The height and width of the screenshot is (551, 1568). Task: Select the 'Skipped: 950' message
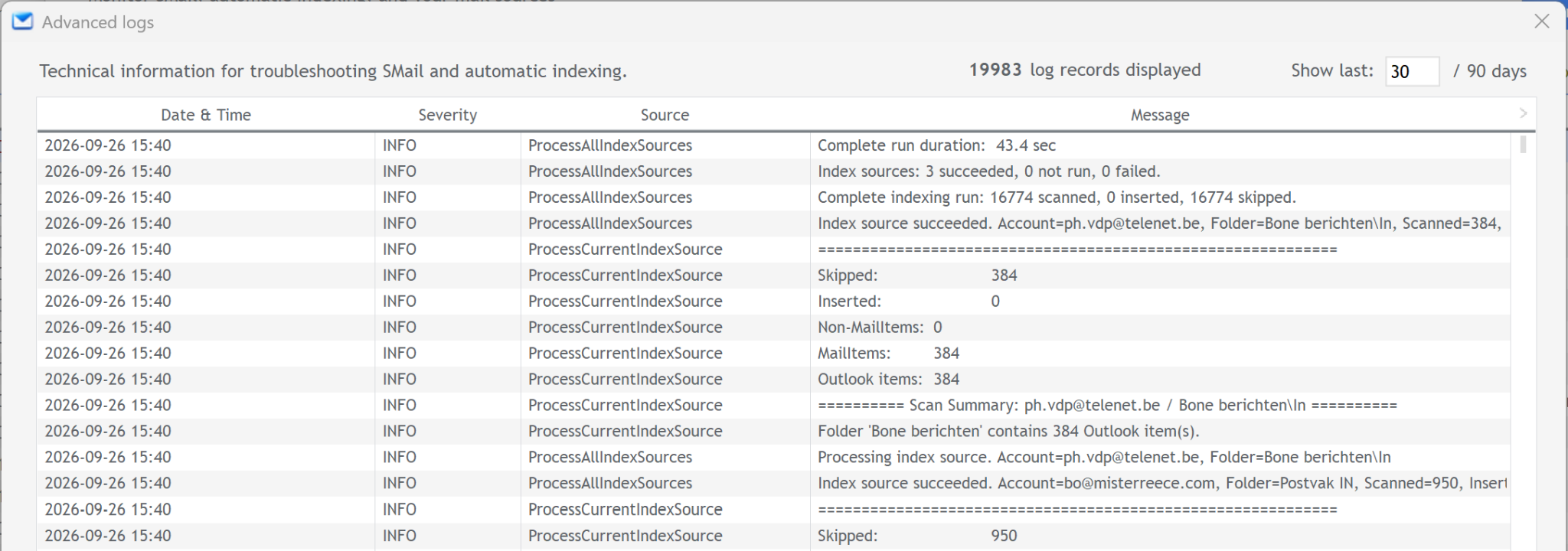pos(917,536)
